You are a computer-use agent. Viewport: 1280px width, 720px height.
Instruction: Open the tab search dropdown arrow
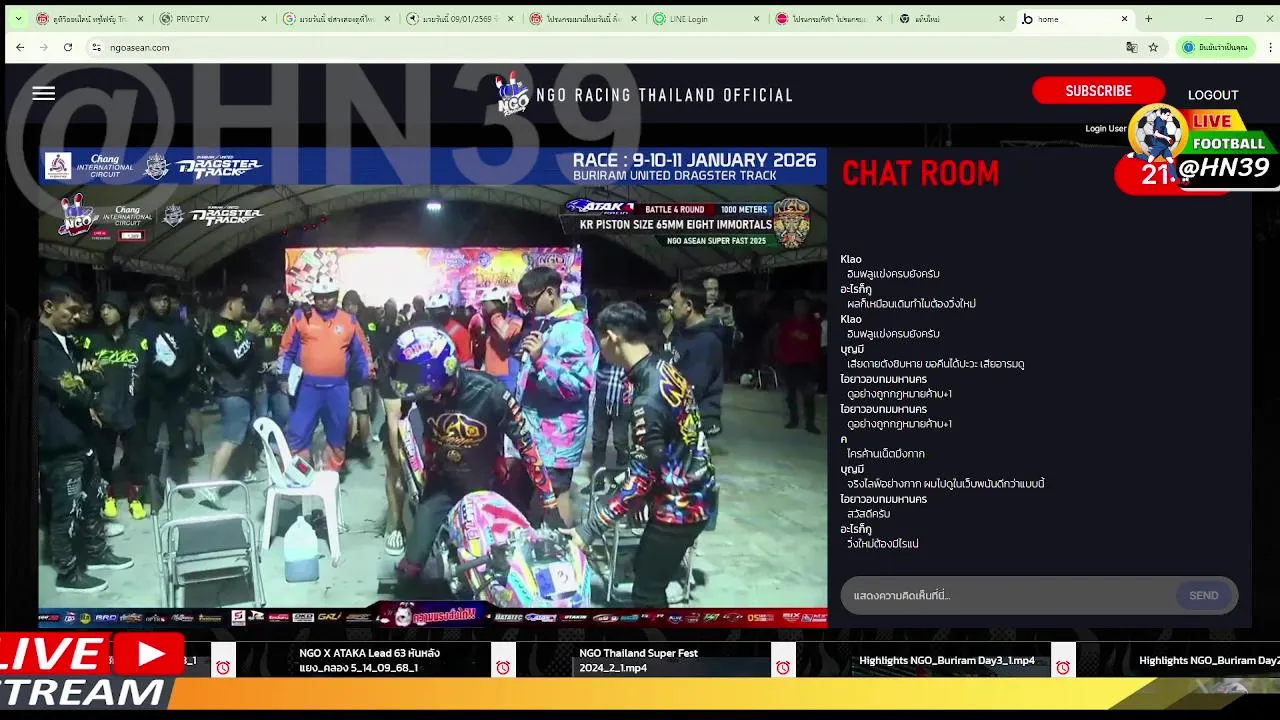(18, 19)
